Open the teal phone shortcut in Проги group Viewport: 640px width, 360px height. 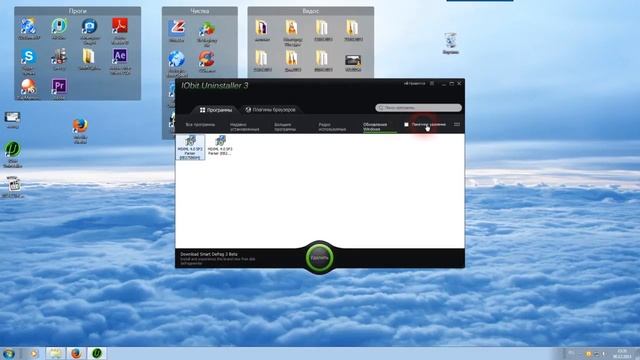[59, 29]
